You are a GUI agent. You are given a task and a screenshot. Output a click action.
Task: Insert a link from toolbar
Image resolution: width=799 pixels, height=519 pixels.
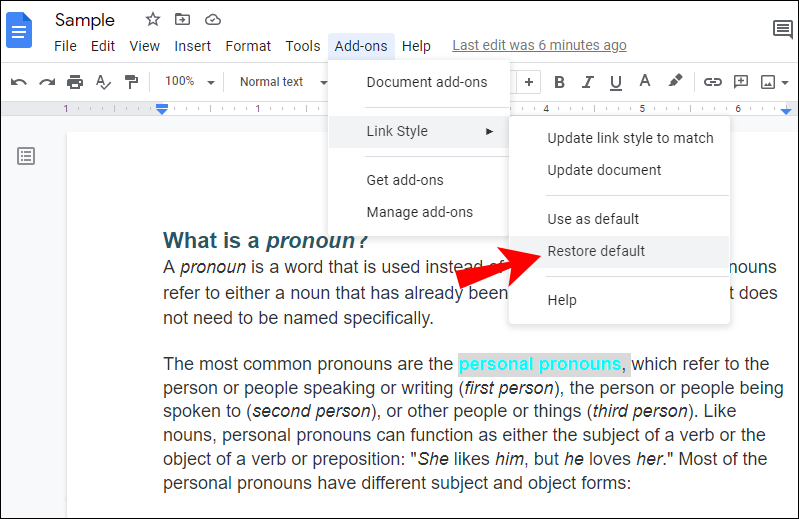click(712, 82)
